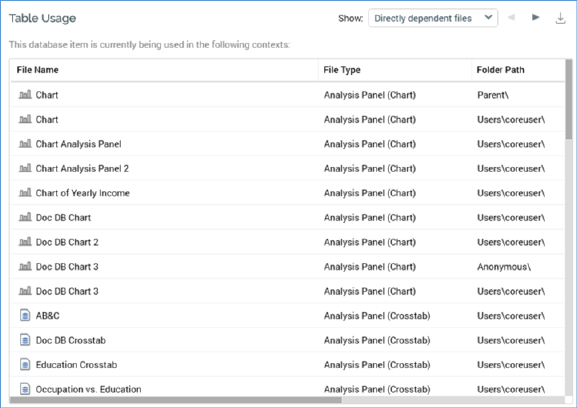Go to next page with right arrow
The width and height of the screenshot is (577, 408).
(x=536, y=17)
